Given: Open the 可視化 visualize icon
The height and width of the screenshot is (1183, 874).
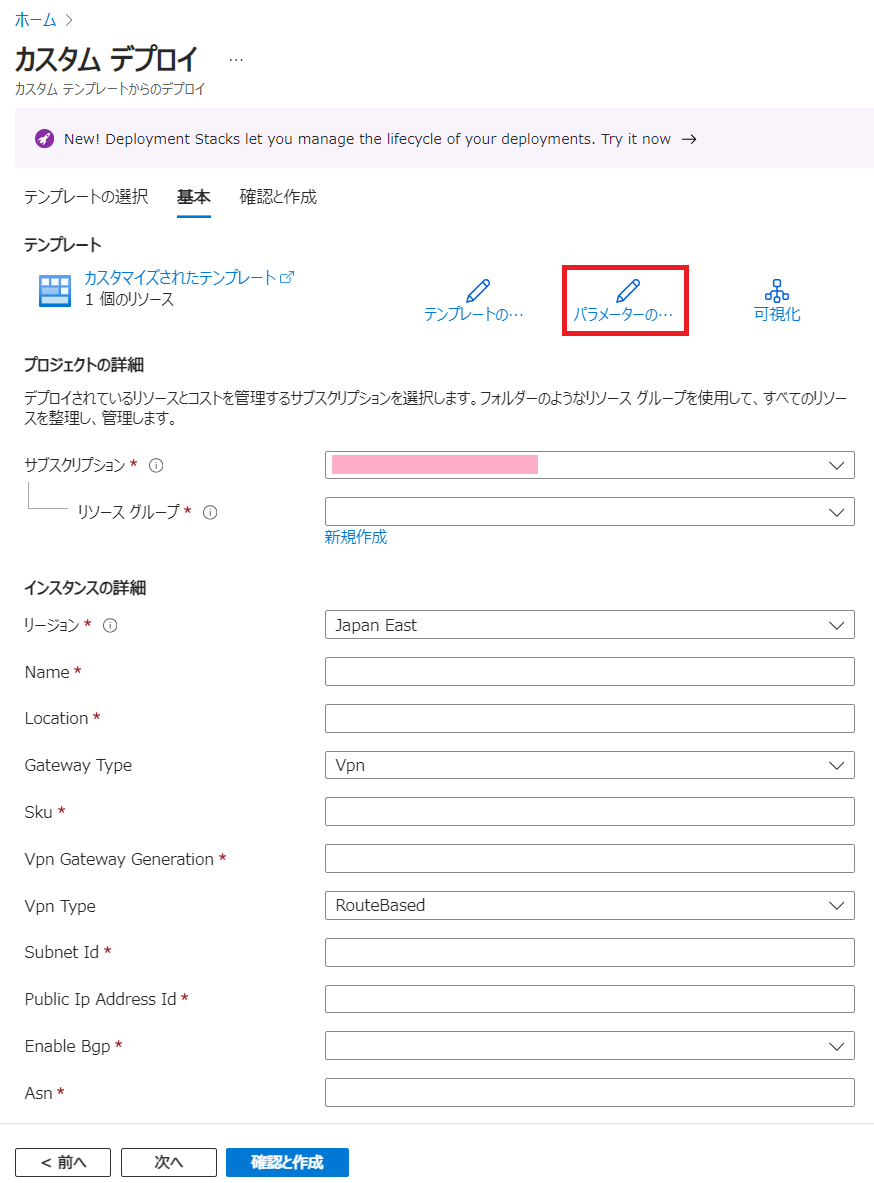Looking at the screenshot, I should point(777,290).
